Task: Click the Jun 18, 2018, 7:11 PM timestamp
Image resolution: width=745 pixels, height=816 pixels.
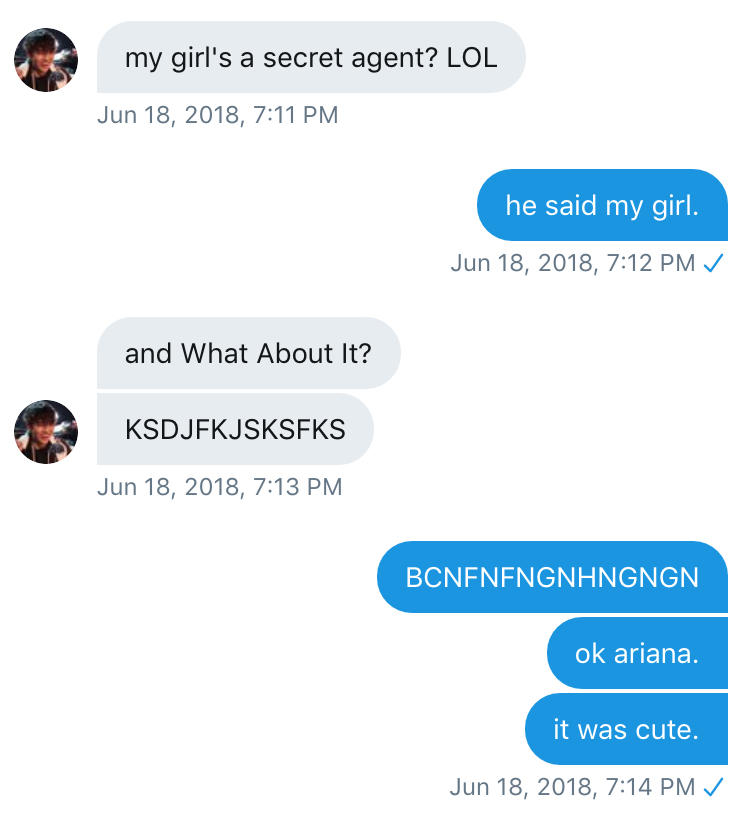Action: 218,115
